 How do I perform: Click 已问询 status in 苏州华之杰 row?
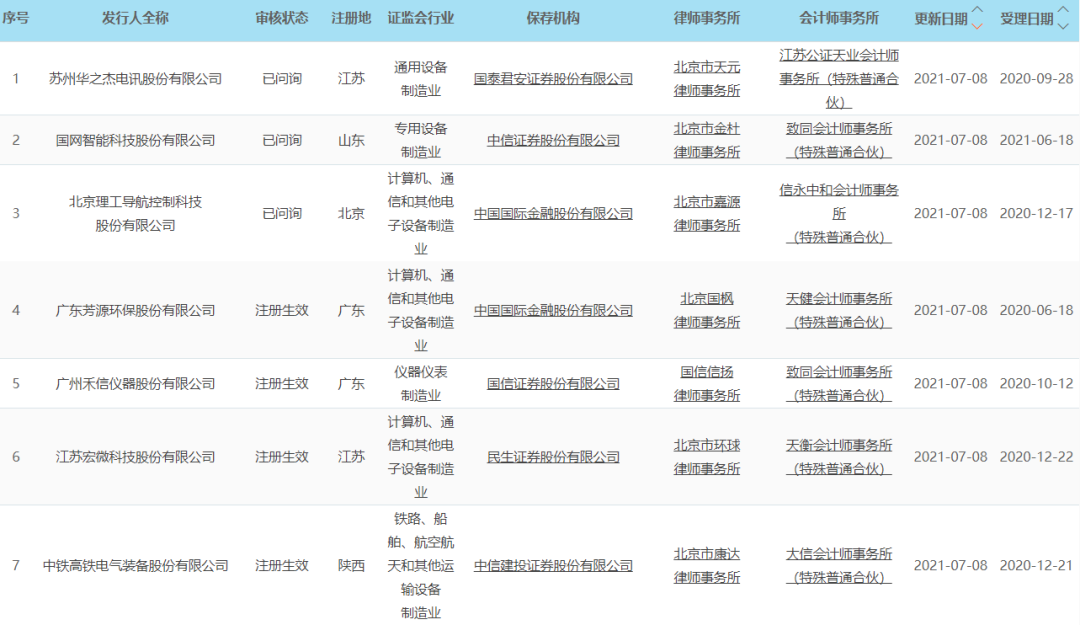point(282,79)
